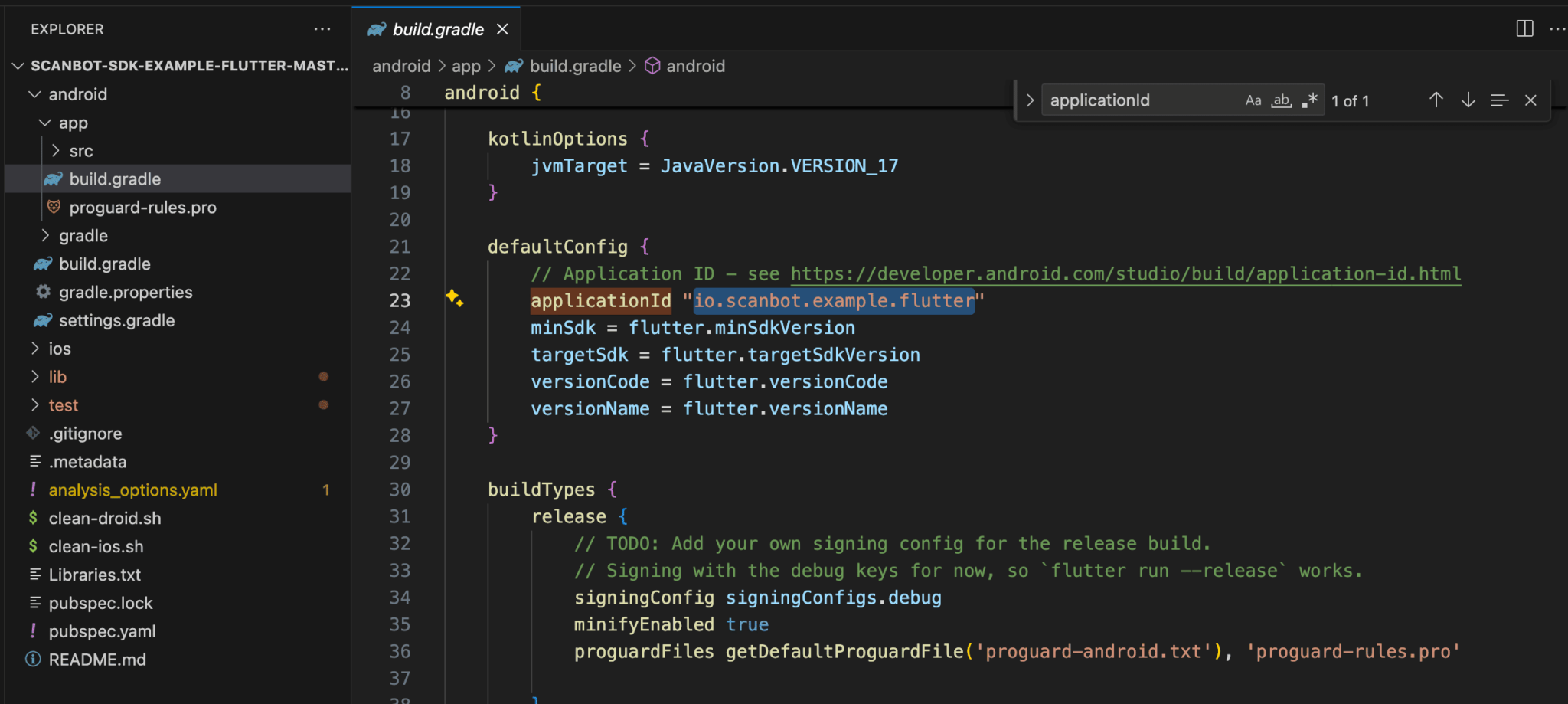Screen dimensions: 1568x704
Task: Open the Explorer more actions menu
Action: pos(322,28)
